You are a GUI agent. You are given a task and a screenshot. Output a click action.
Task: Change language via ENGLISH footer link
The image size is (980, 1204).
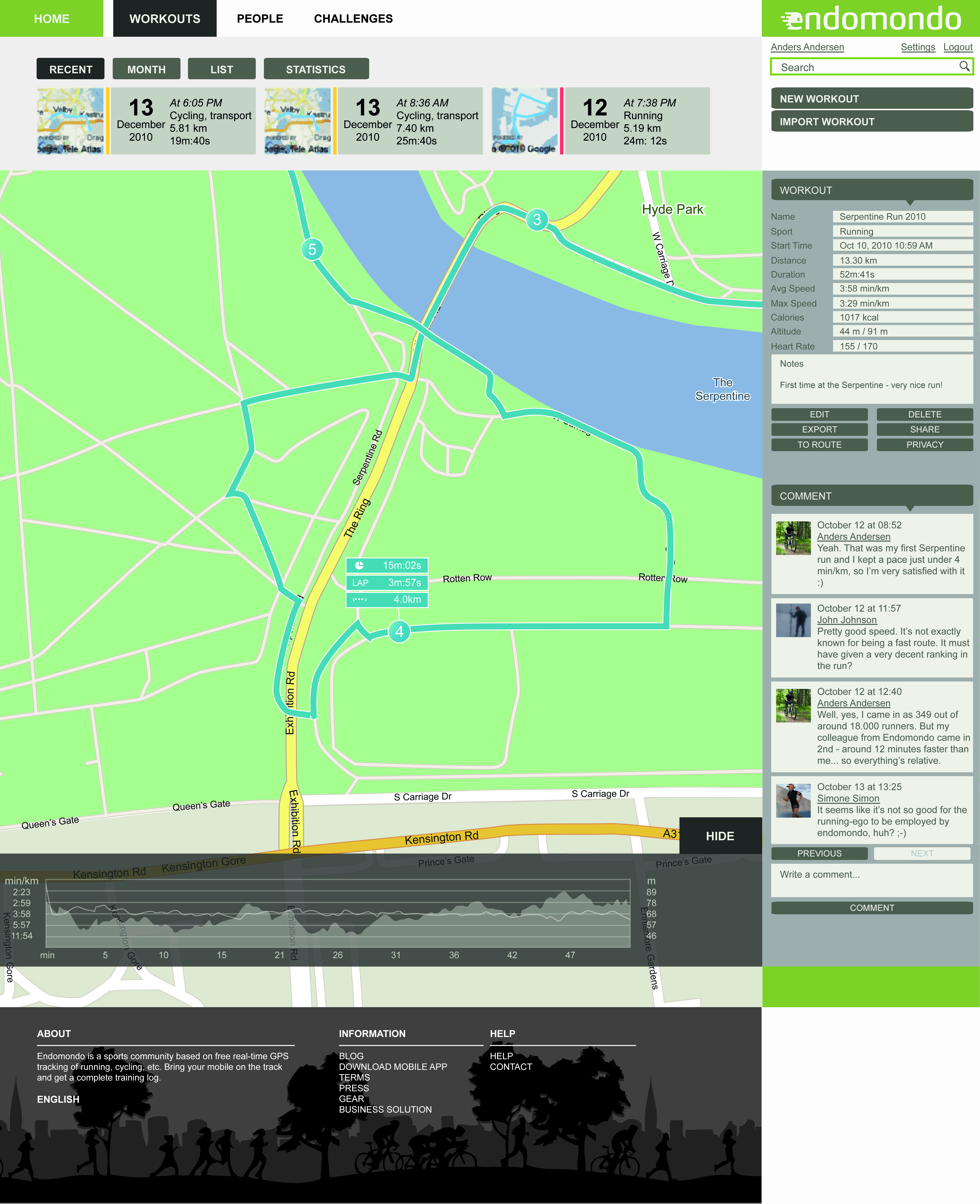[x=58, y=1099]
